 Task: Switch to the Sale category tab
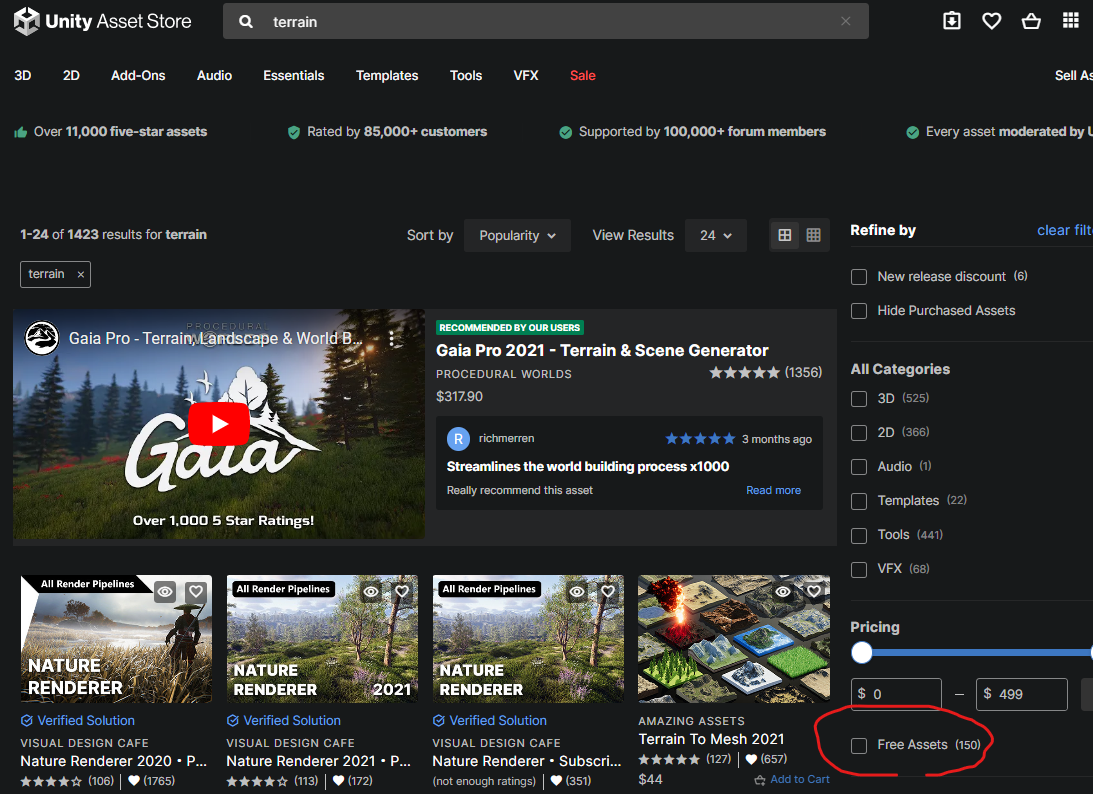[x=582, y=75]
